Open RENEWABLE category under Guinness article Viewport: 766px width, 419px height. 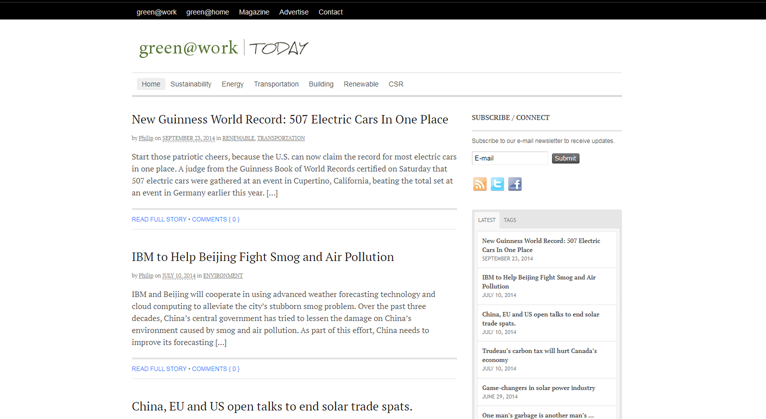click(238, 138)
